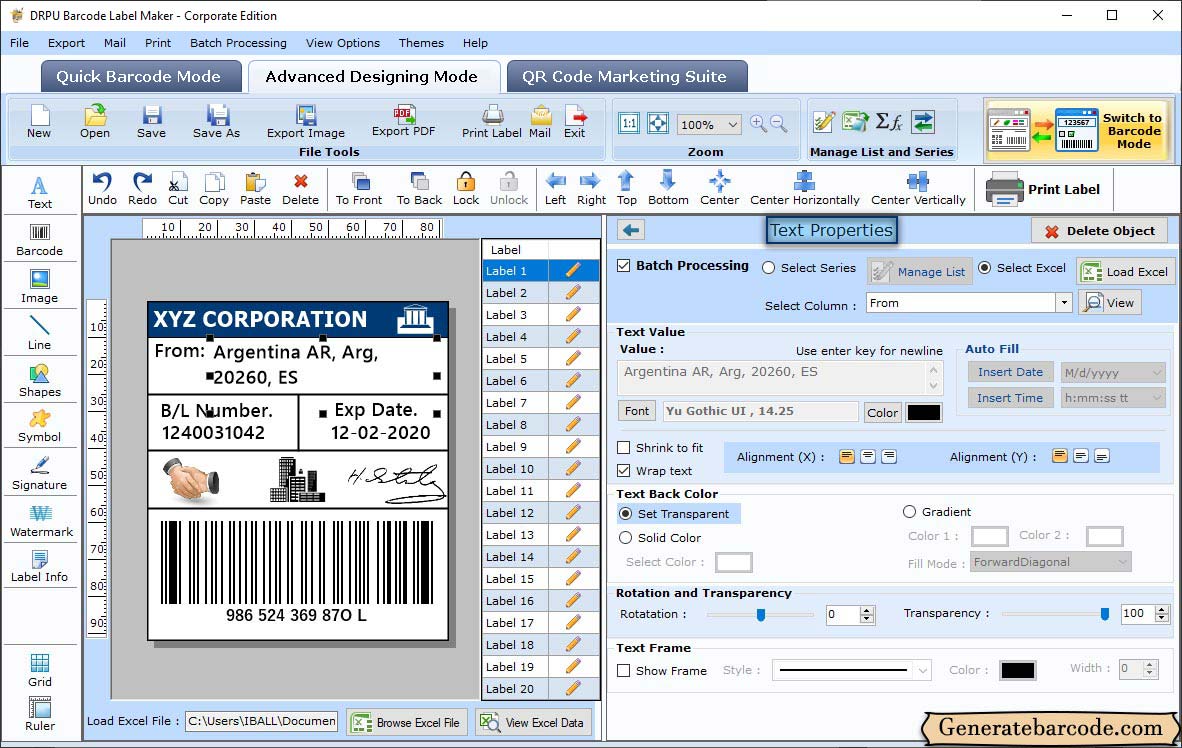1182x748 pixels.
Task: Click the Transparency slider handle
Action: click(x=1105, y=614)
